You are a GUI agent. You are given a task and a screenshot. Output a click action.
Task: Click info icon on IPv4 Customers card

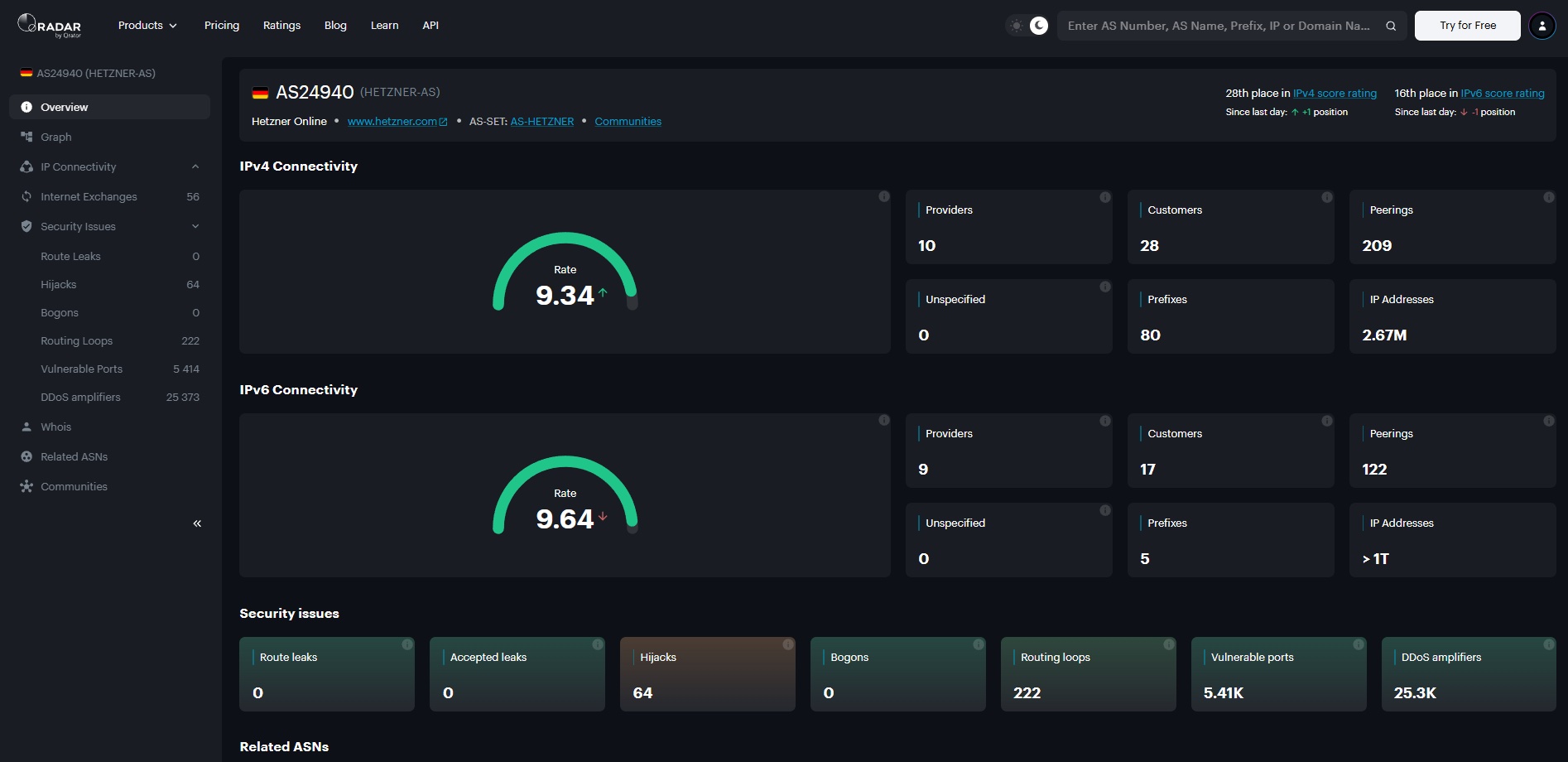tap(1327, 197)
